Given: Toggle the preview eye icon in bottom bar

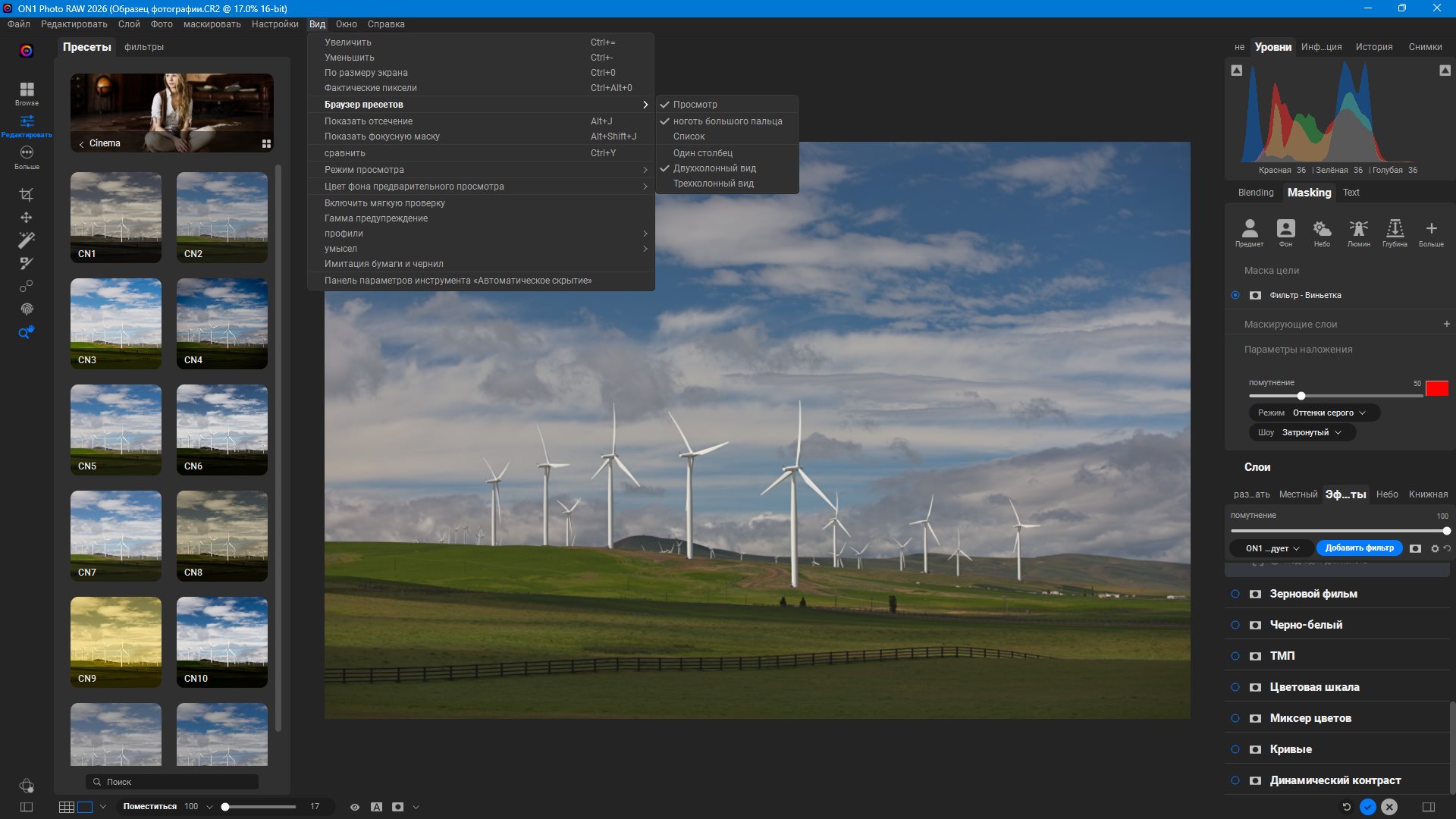Looking at the screenshot, I should 354,807.
